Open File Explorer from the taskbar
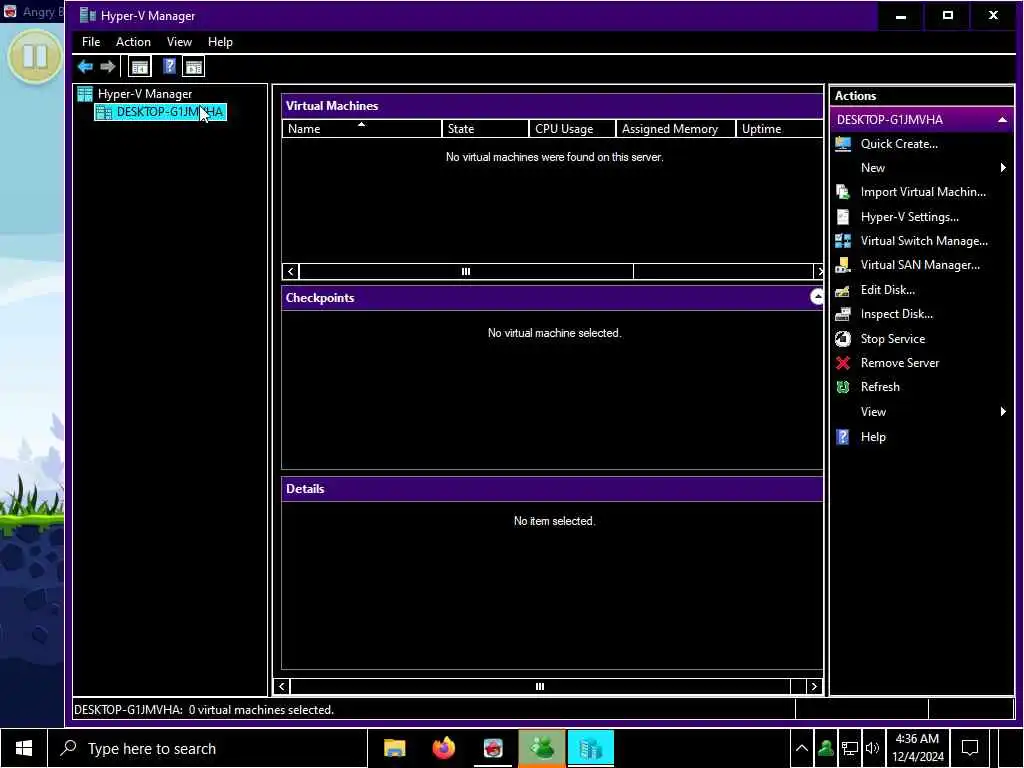 (394, 748)
